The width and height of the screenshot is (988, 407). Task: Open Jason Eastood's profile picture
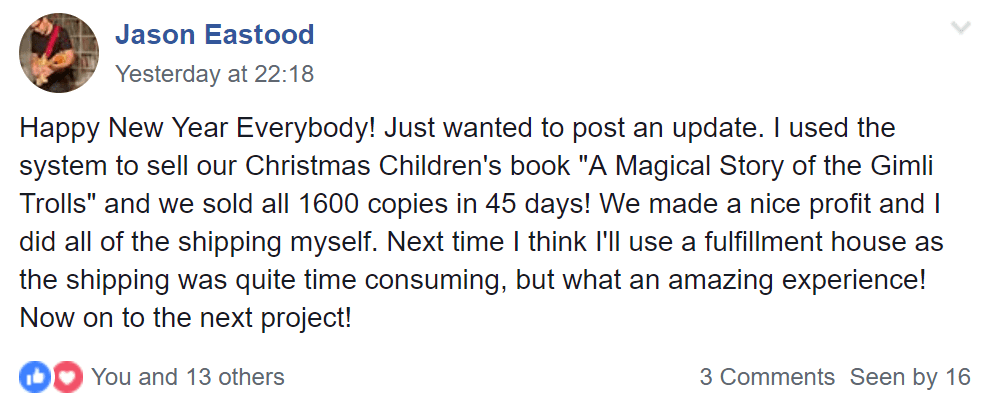coord(59,53)
